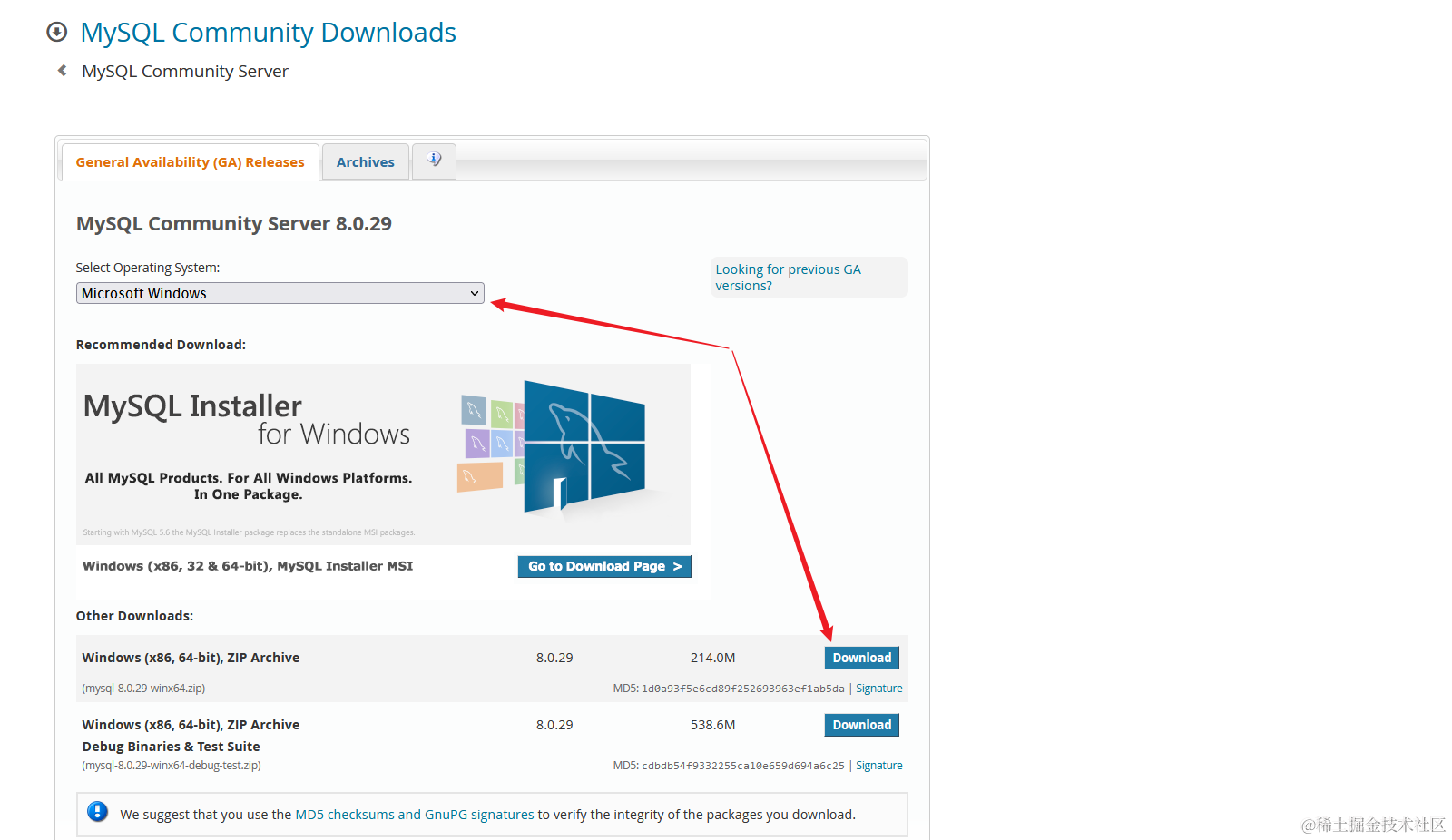Click the MD5 value starting 1d0a93f5
The image size is (1452, 840).
(742, 689)
